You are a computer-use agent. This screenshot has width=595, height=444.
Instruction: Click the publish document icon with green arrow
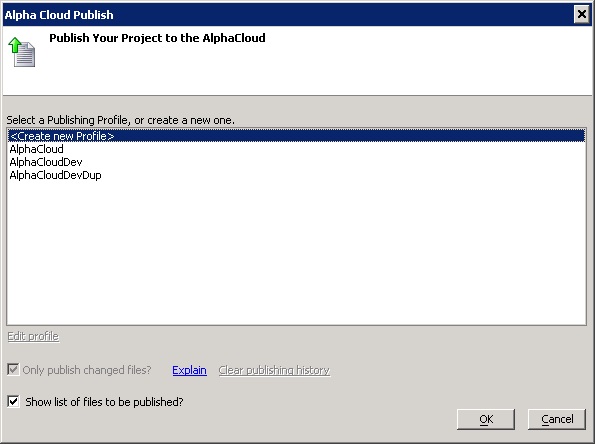[22, 52]
